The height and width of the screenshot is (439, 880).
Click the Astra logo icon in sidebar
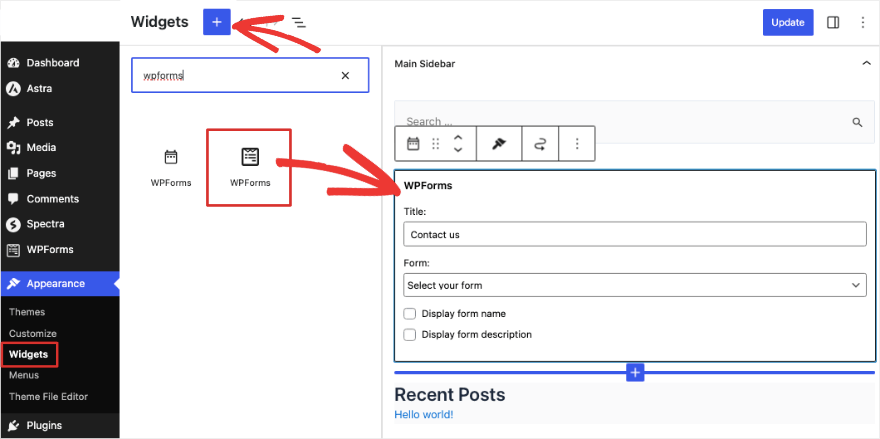point(13,89)
